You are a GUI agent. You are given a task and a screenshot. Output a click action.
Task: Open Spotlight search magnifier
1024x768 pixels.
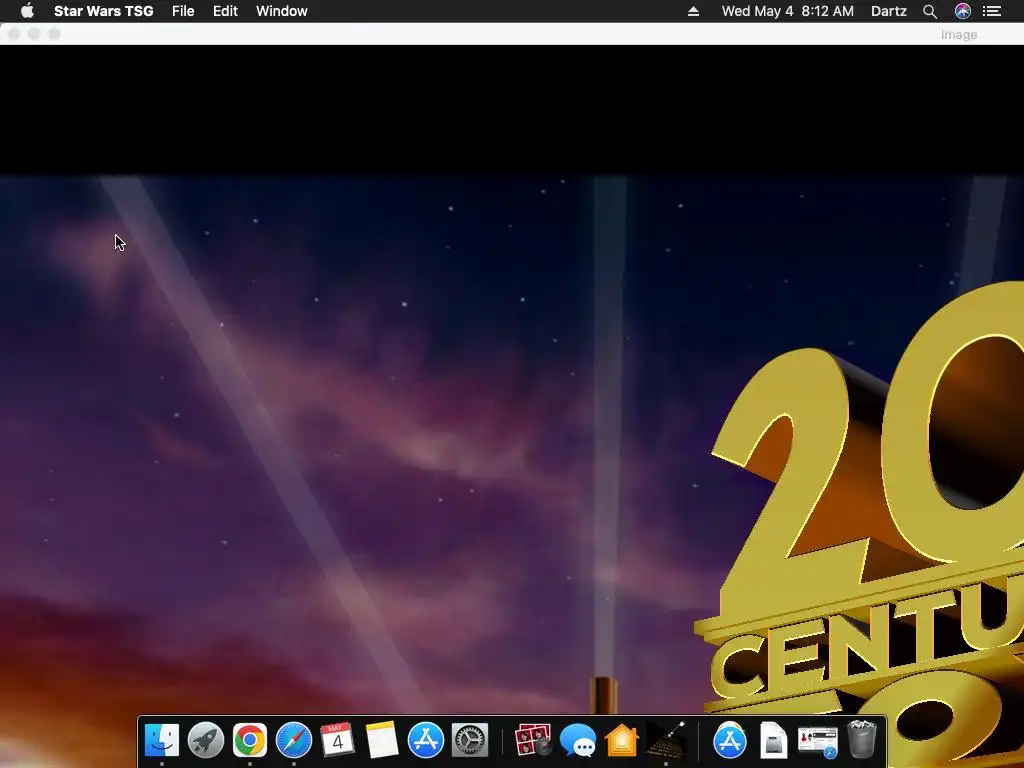tap(929, 11)
